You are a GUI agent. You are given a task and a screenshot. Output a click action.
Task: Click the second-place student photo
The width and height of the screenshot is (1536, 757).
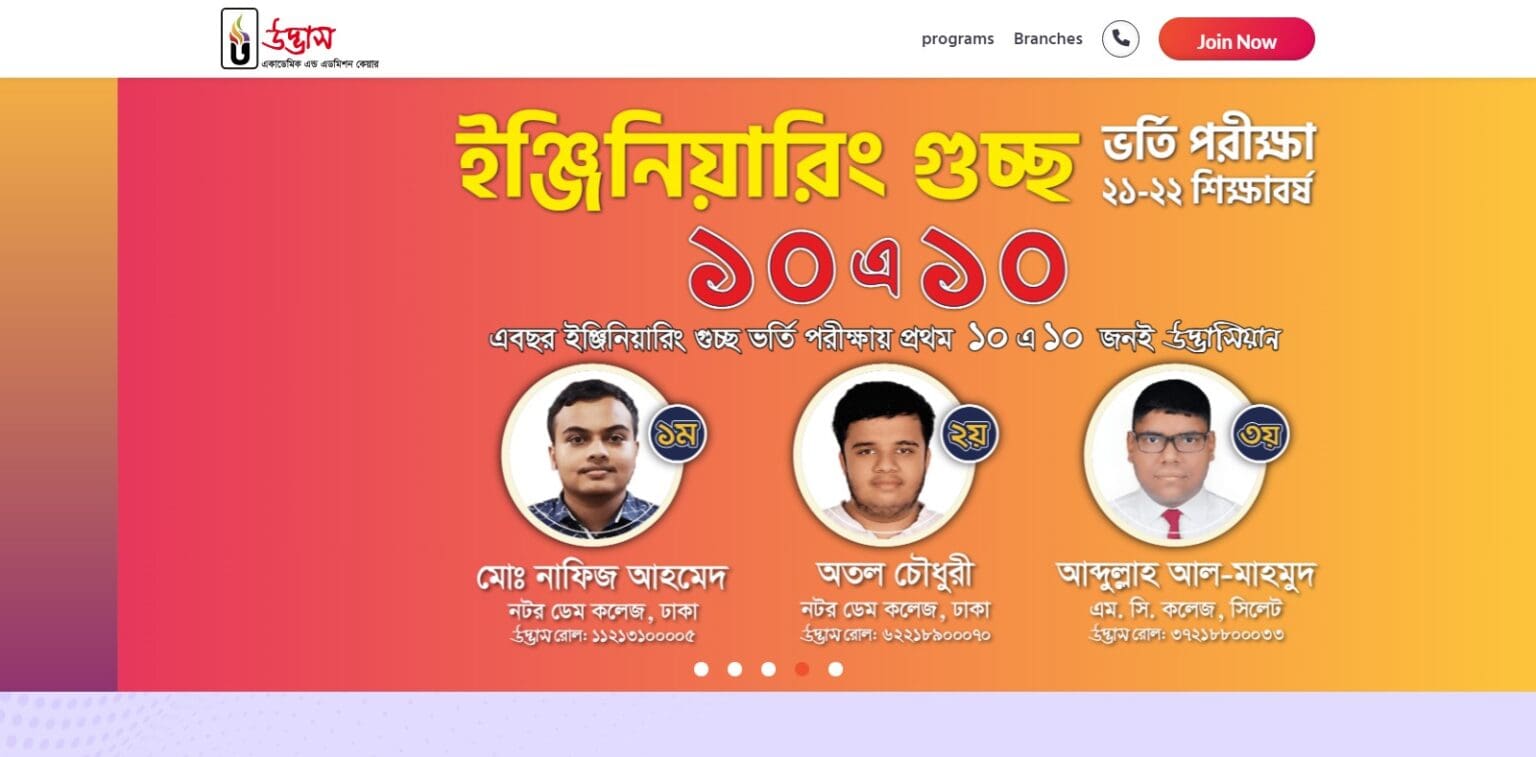coord(883,455)
